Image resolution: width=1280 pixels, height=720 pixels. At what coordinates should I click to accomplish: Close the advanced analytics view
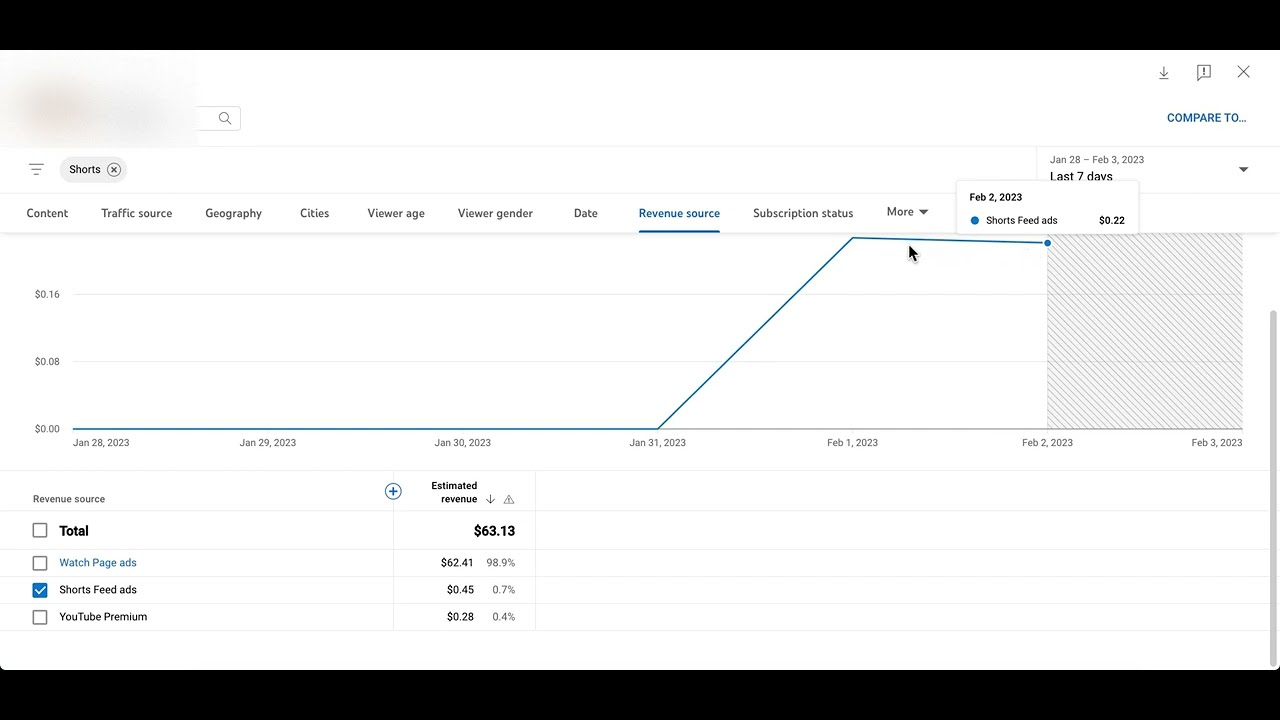(x=1244, y=72)
